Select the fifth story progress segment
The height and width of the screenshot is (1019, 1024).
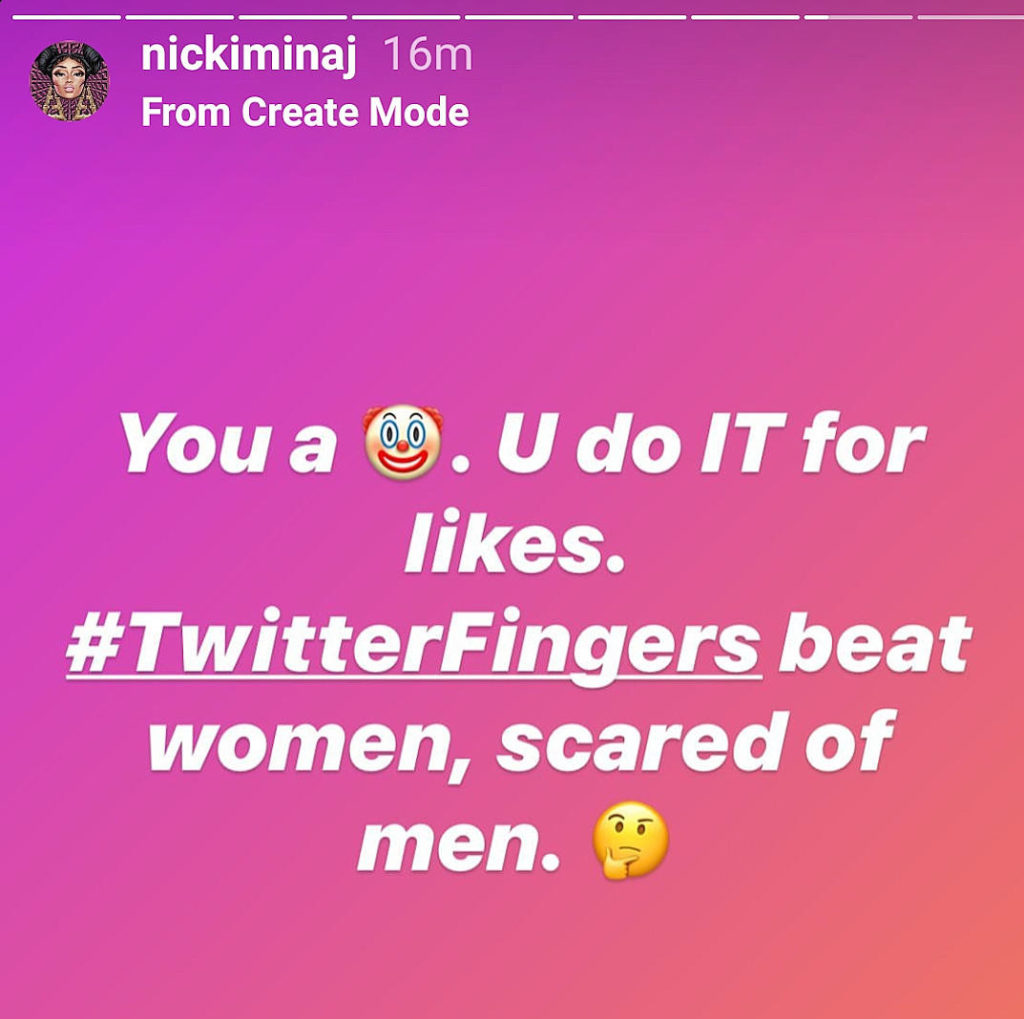519,17
